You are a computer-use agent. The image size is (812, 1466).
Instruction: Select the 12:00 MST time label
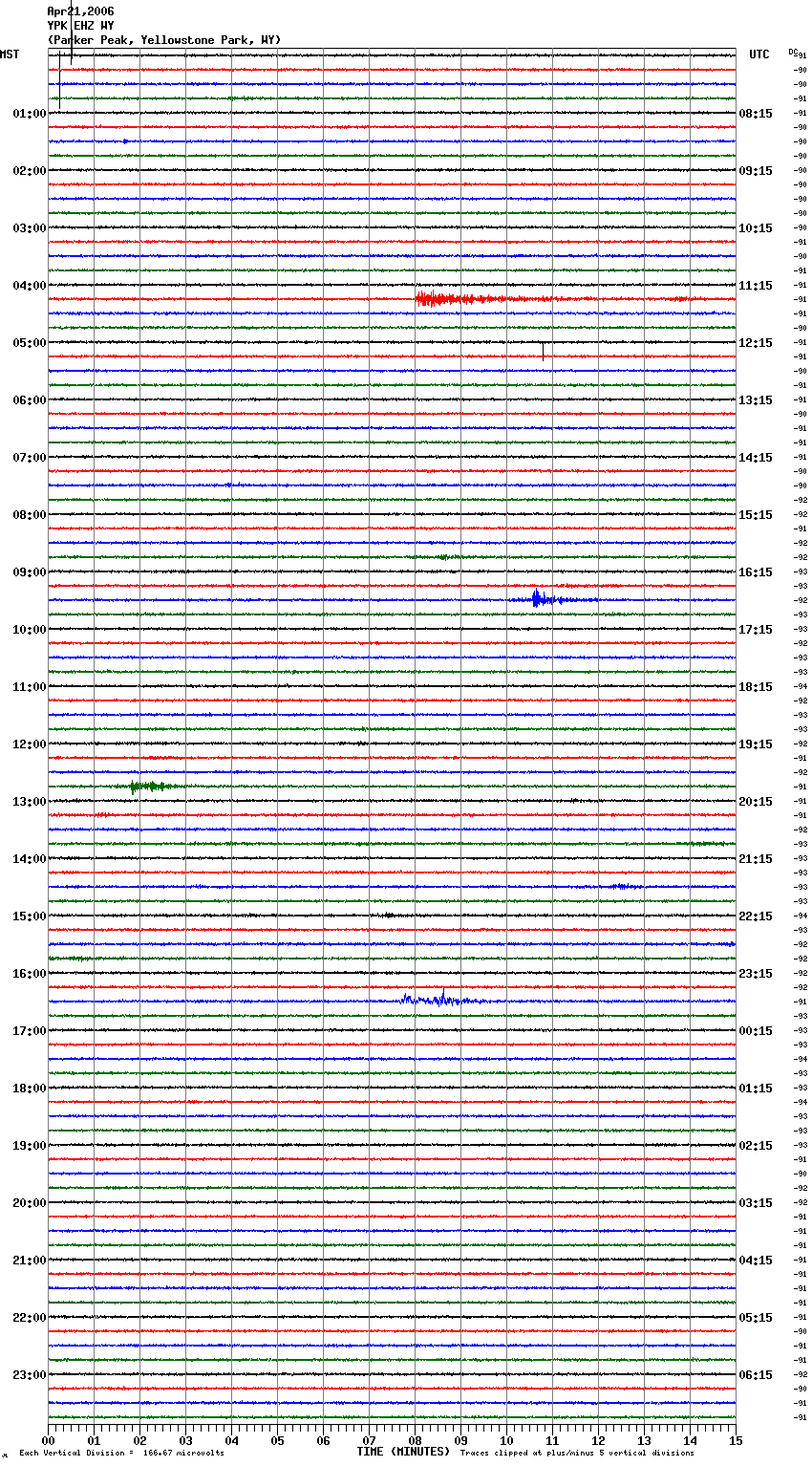(x=30, y=744)
